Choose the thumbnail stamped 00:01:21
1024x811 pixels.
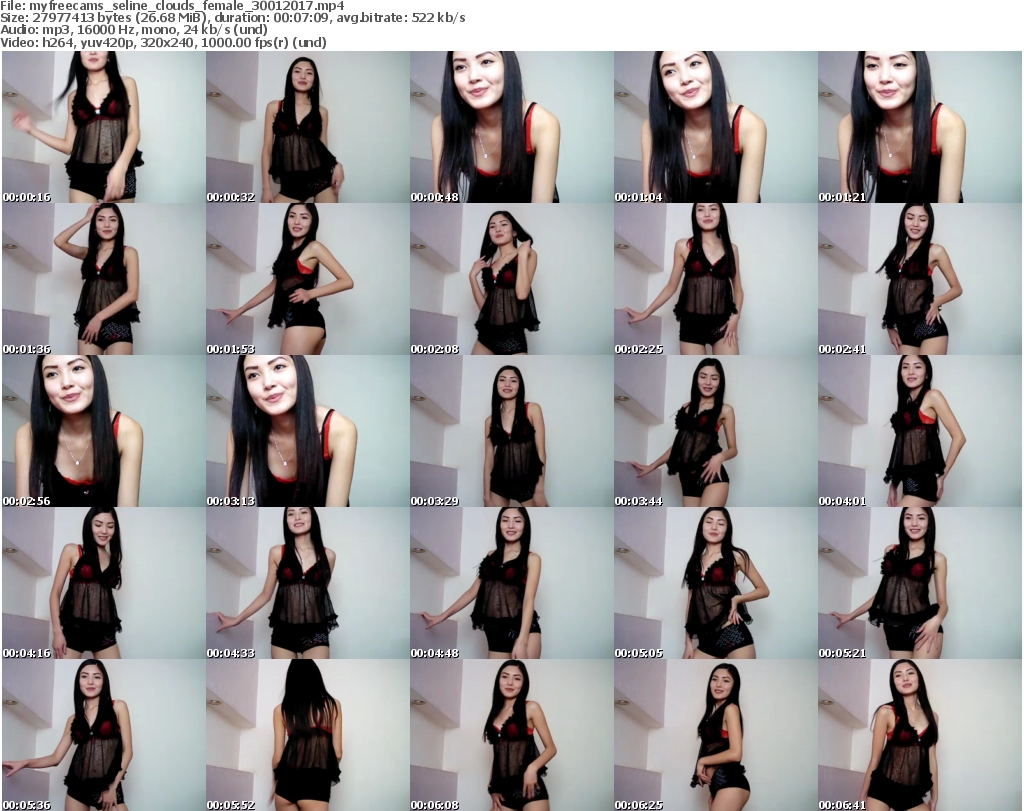pyautogui.click(x=920, y=127)
